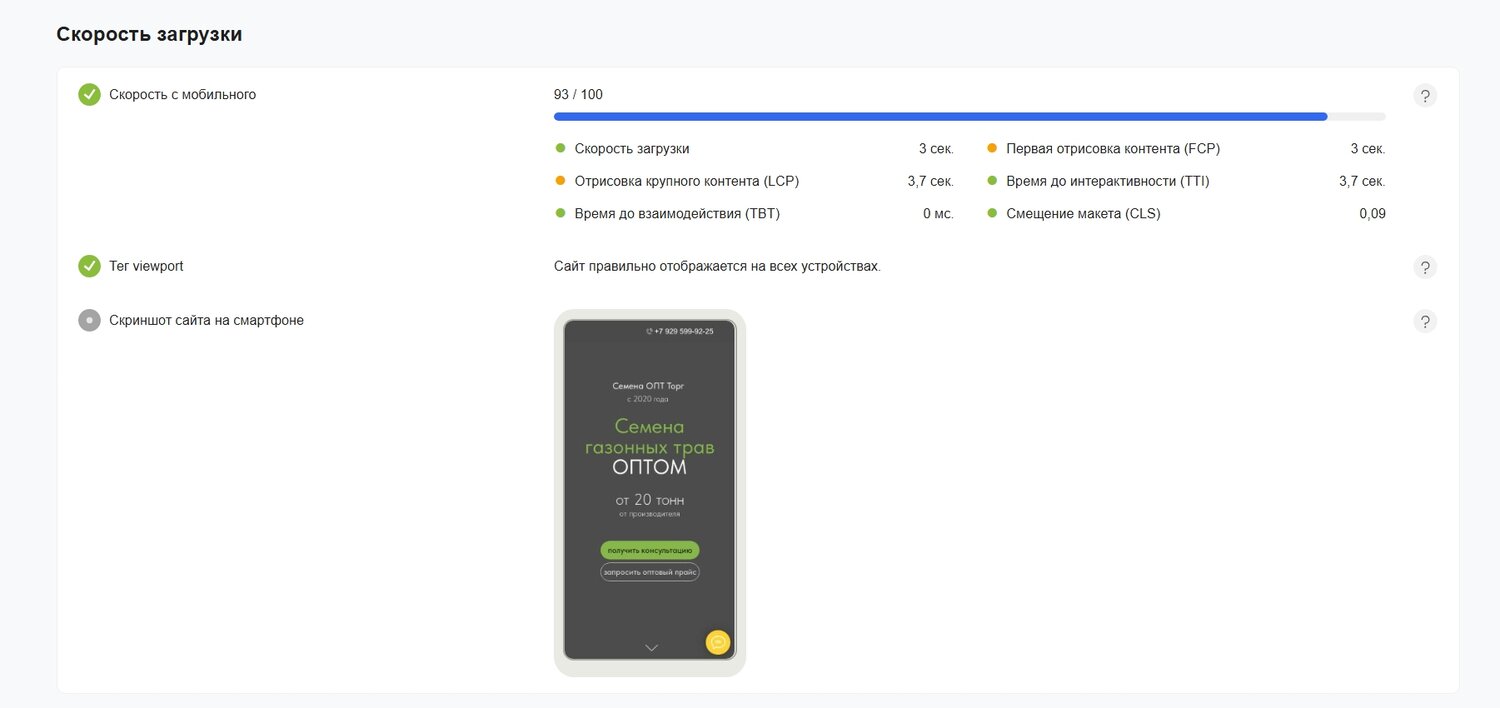Screen dimensions: 1500x708
Task: Click получить консультацию button in phone preview
Action: (x=650, y=550)
